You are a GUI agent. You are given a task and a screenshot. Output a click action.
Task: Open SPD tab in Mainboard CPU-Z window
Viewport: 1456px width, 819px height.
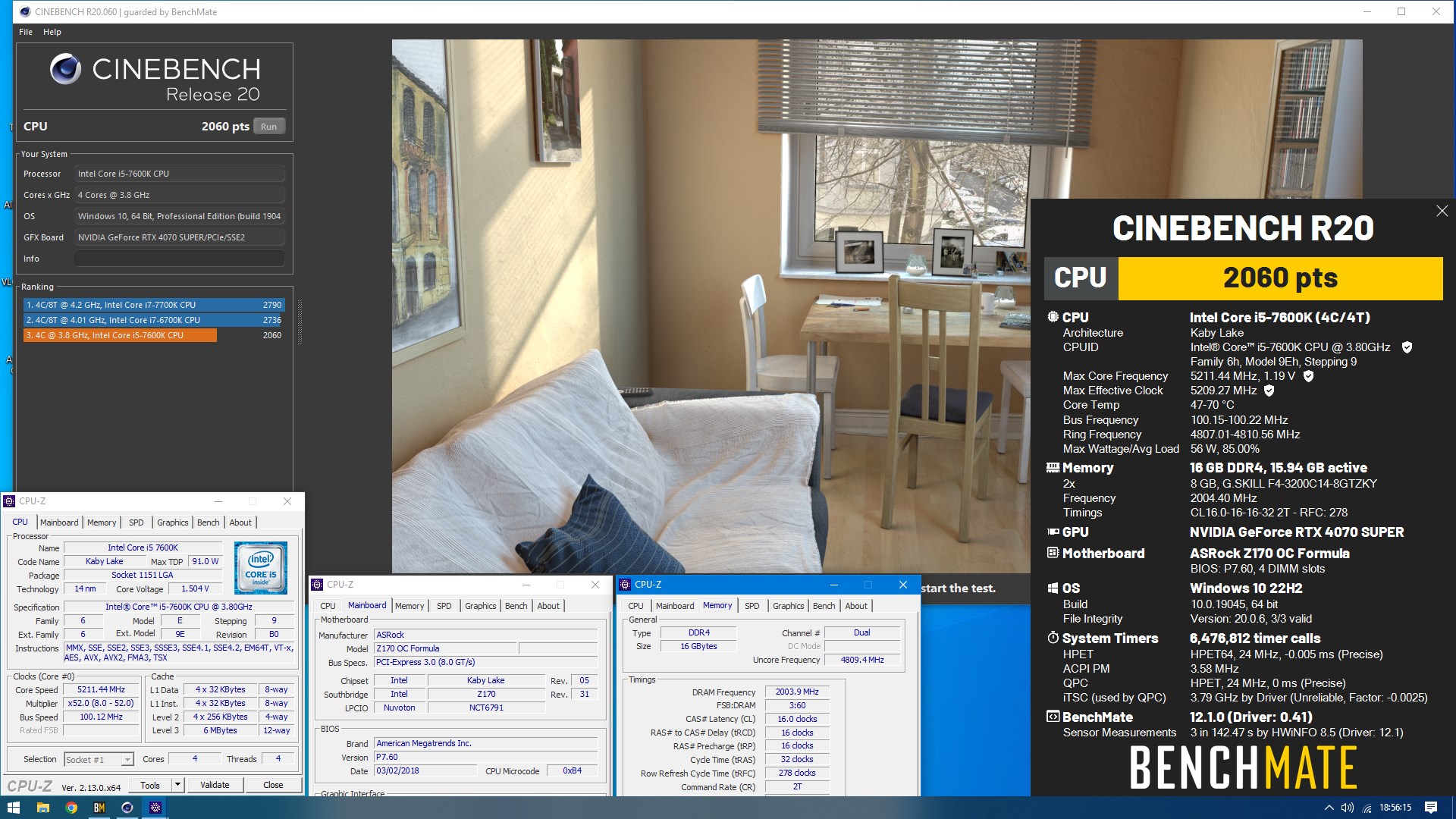[x=444, y=606]
